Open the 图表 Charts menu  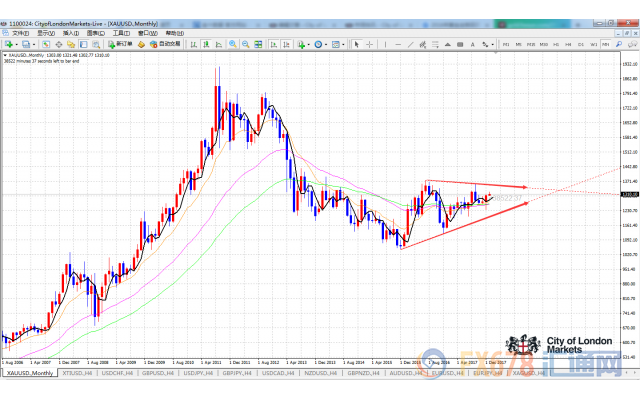tap(96, 33)
